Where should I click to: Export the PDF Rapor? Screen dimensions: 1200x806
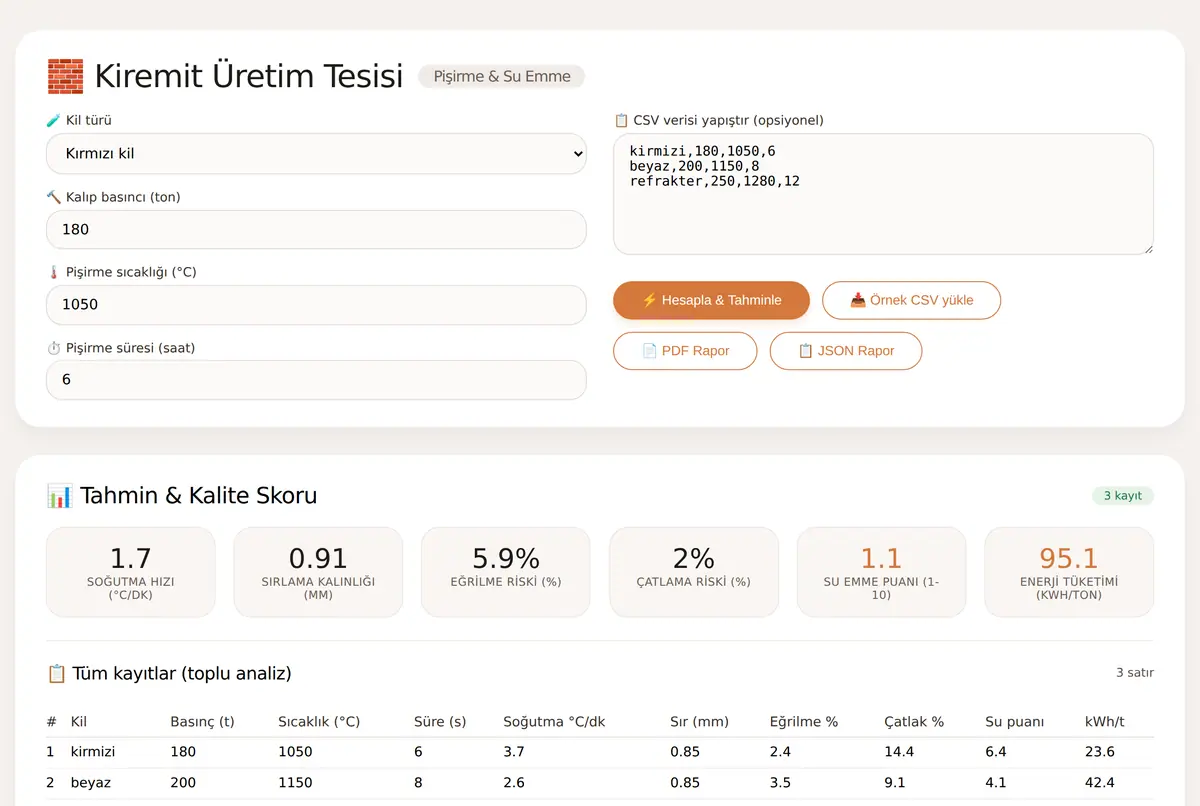[685, 351]
